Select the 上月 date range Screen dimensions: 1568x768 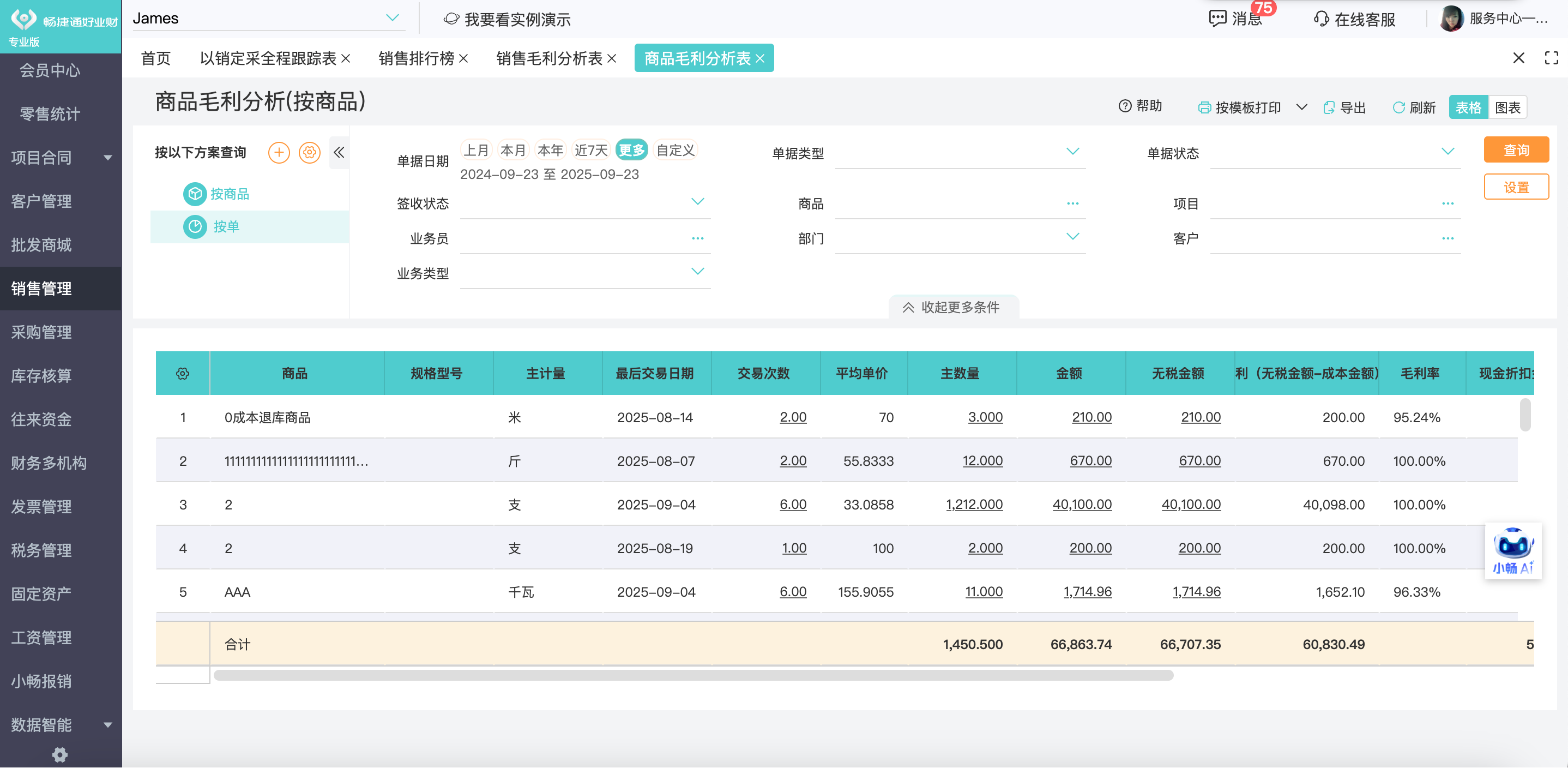pos(477,150)
